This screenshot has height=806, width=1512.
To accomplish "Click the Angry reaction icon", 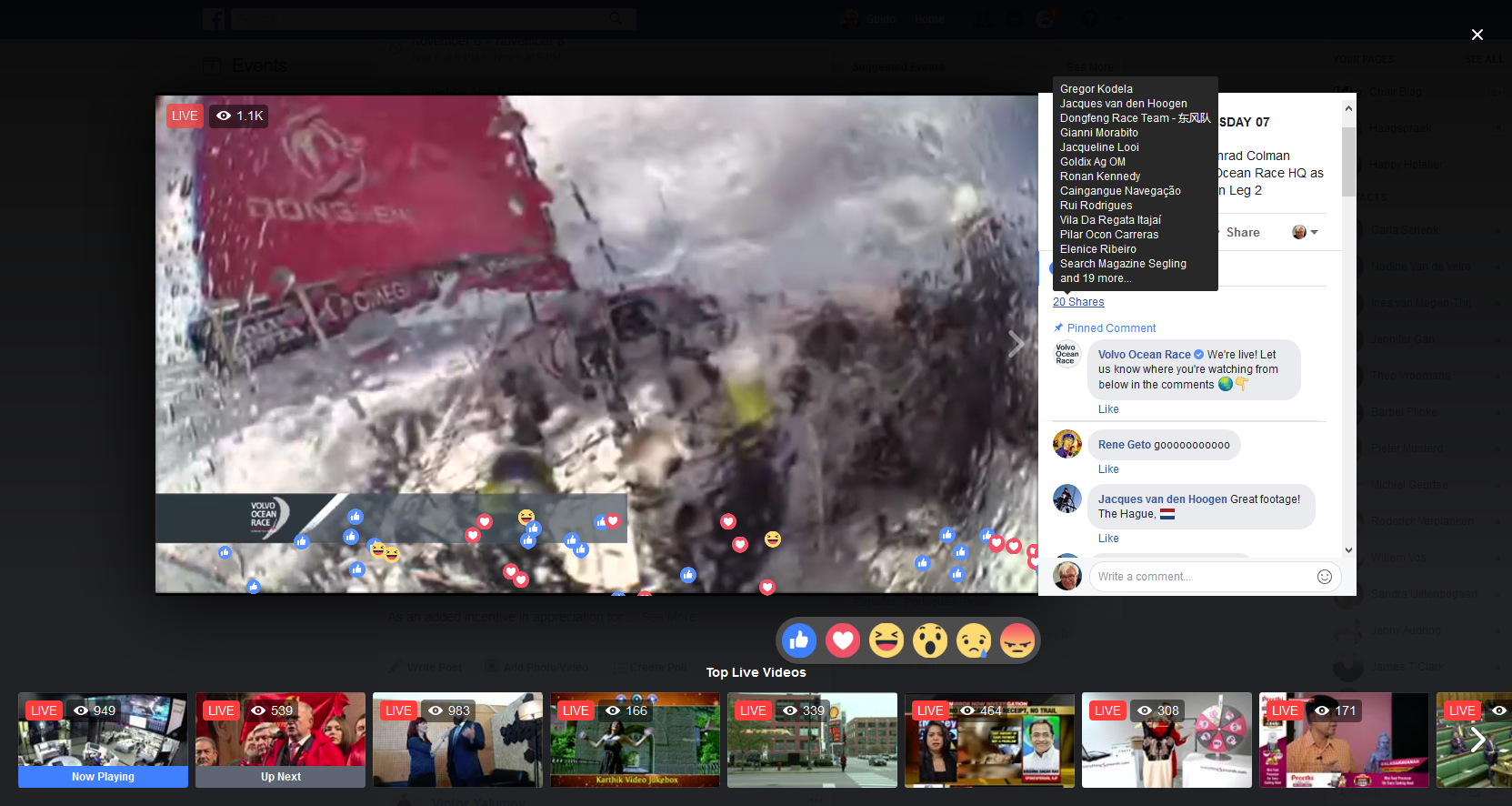I will point(1017,641).
